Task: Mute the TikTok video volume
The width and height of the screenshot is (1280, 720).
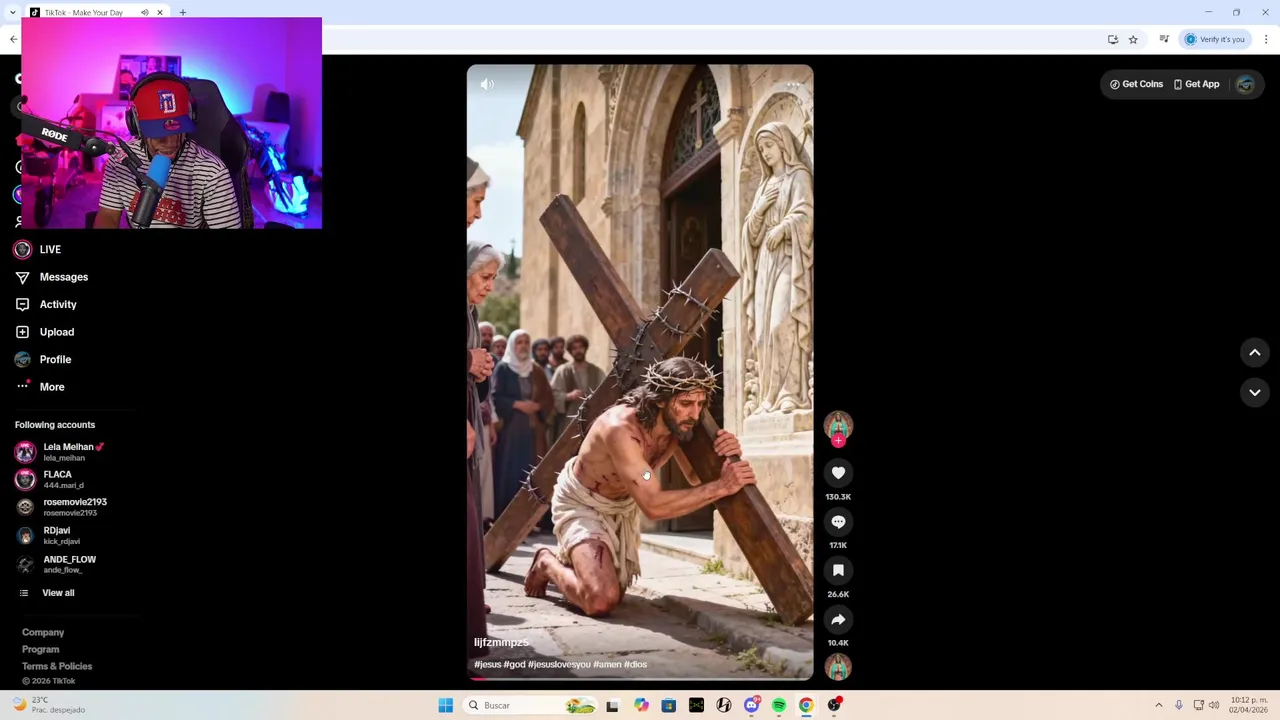Action: pyautogui.click(x=487, y=85)
